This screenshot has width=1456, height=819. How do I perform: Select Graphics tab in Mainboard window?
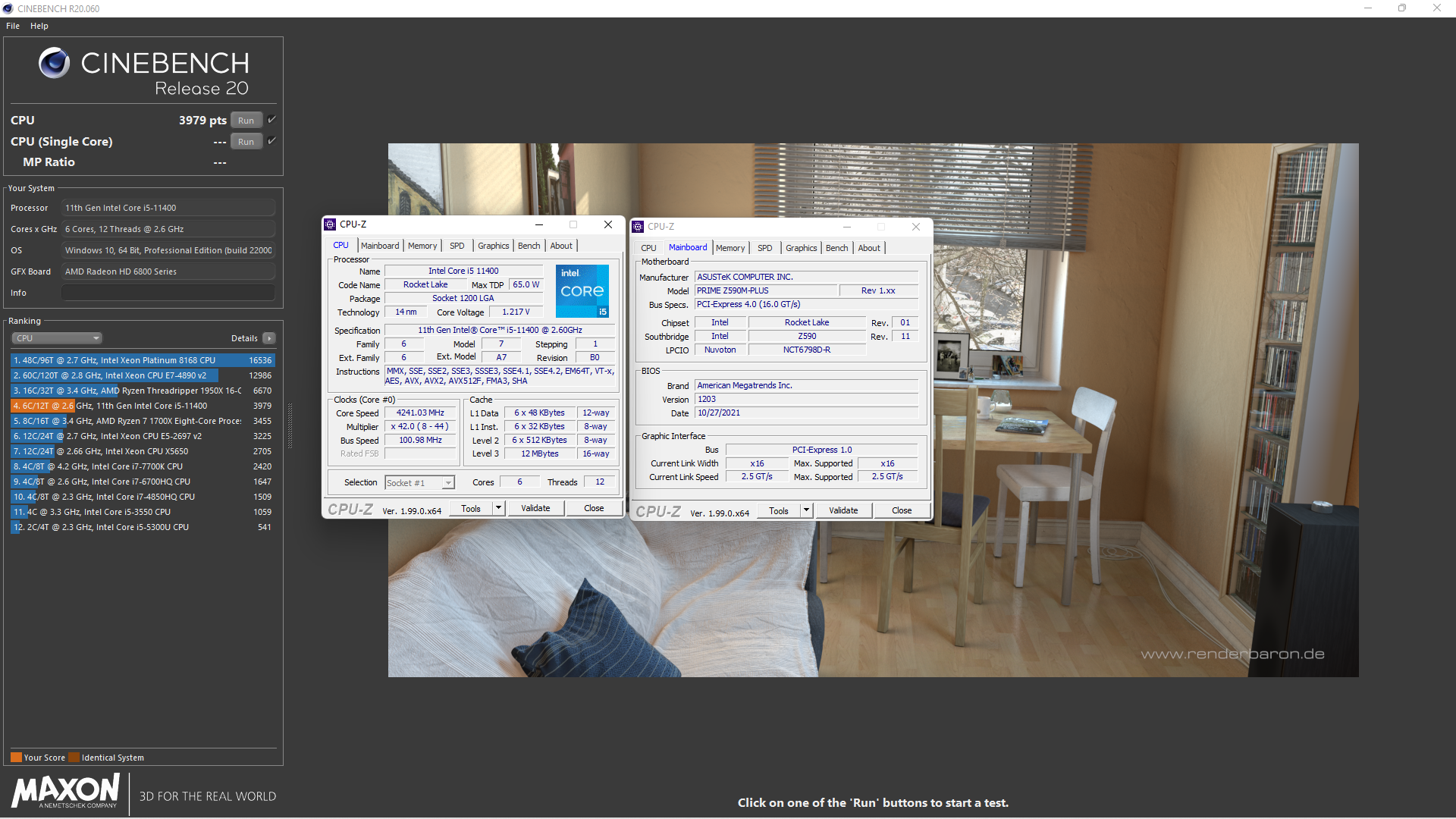click(x=802, y=248)
